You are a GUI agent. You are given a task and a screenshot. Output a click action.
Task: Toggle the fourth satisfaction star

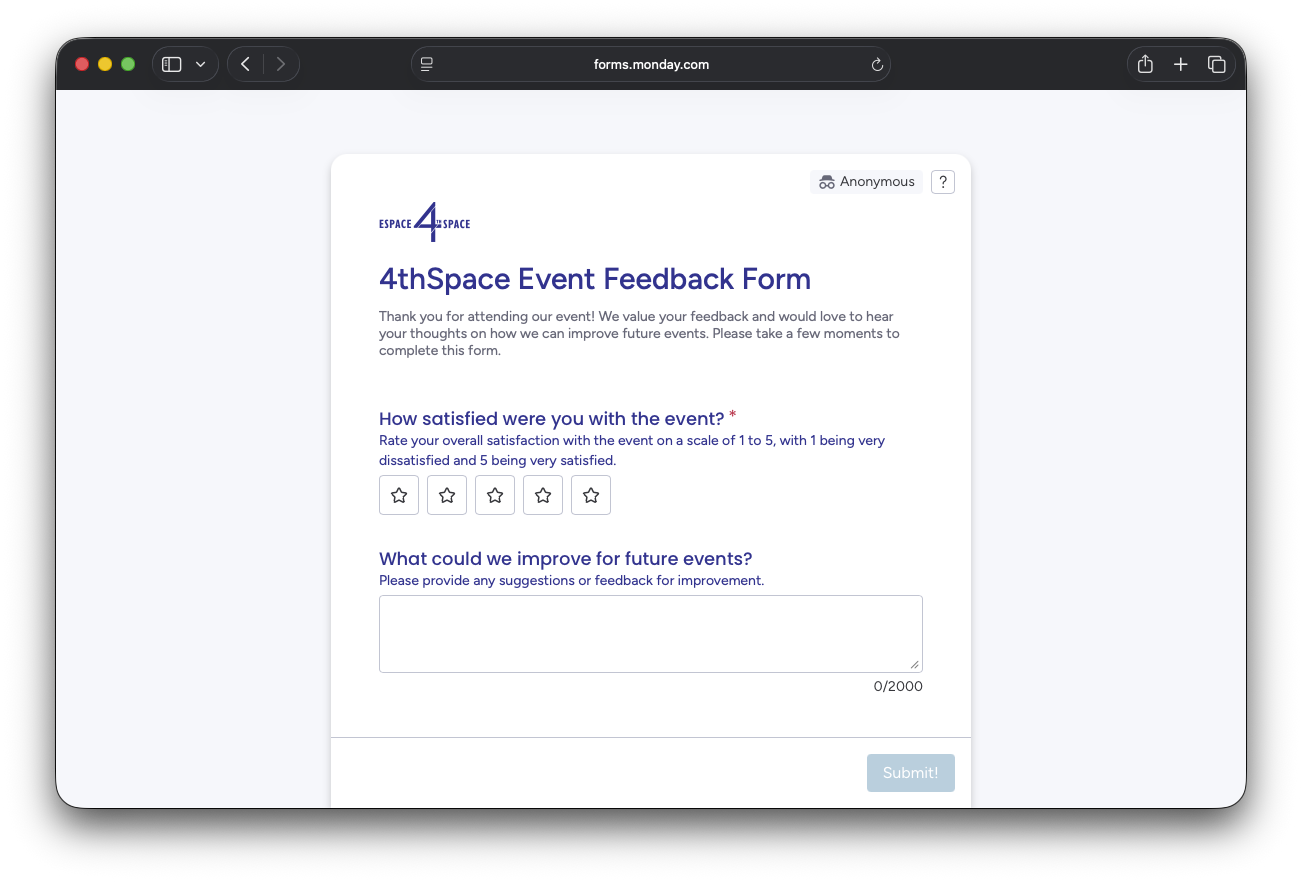tap(542, 494)
